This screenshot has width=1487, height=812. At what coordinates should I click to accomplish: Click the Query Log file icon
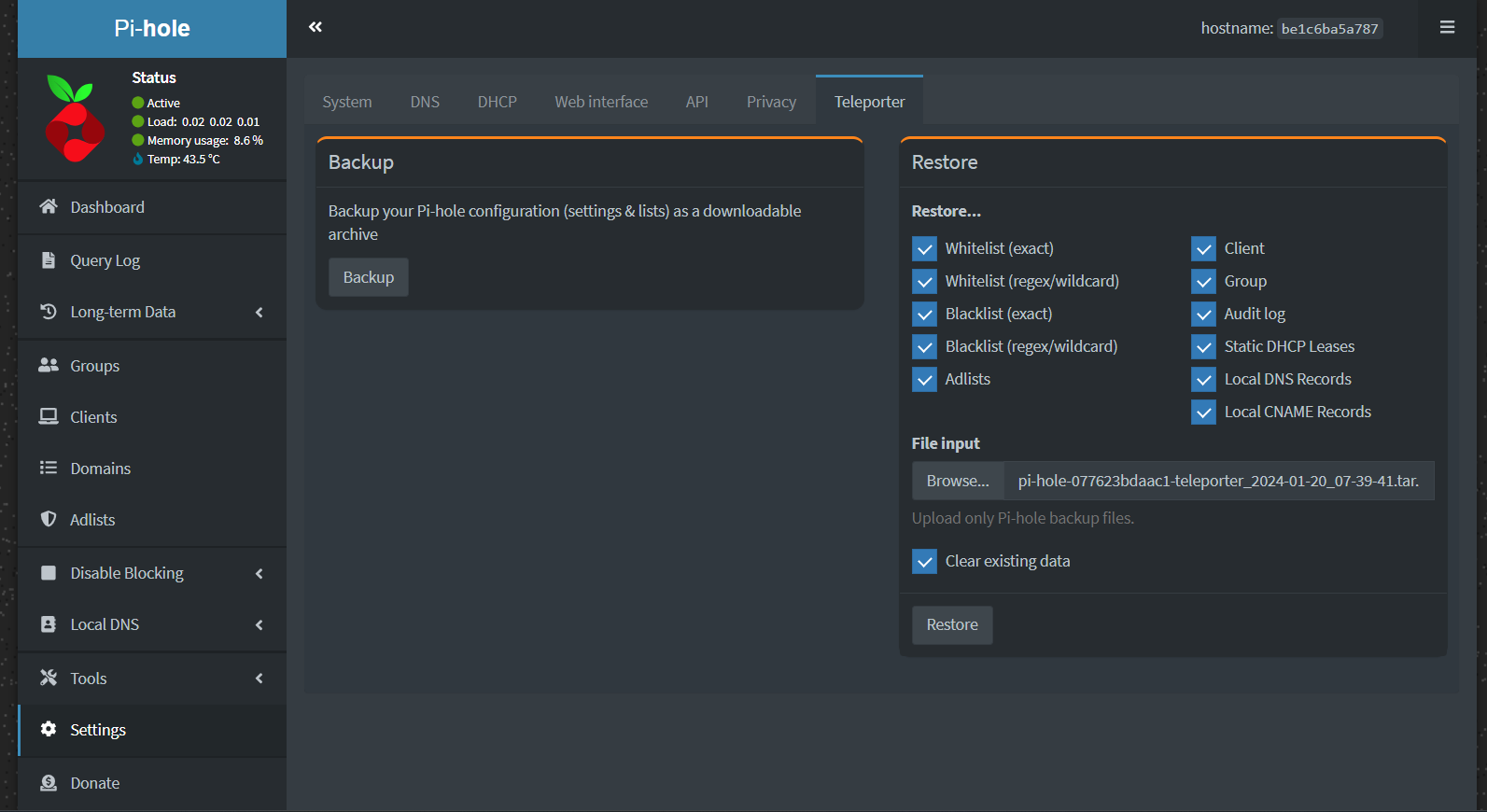pyautogui.click(x=49, y=259)
